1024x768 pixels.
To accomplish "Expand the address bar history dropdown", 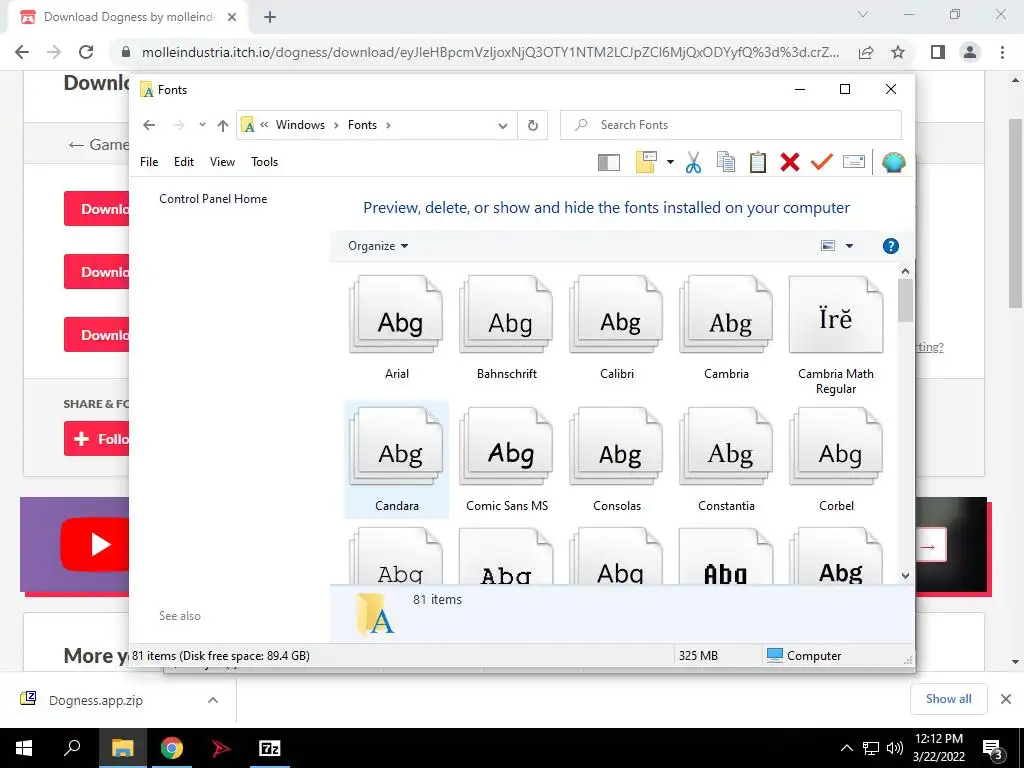I will coord(502,125).
